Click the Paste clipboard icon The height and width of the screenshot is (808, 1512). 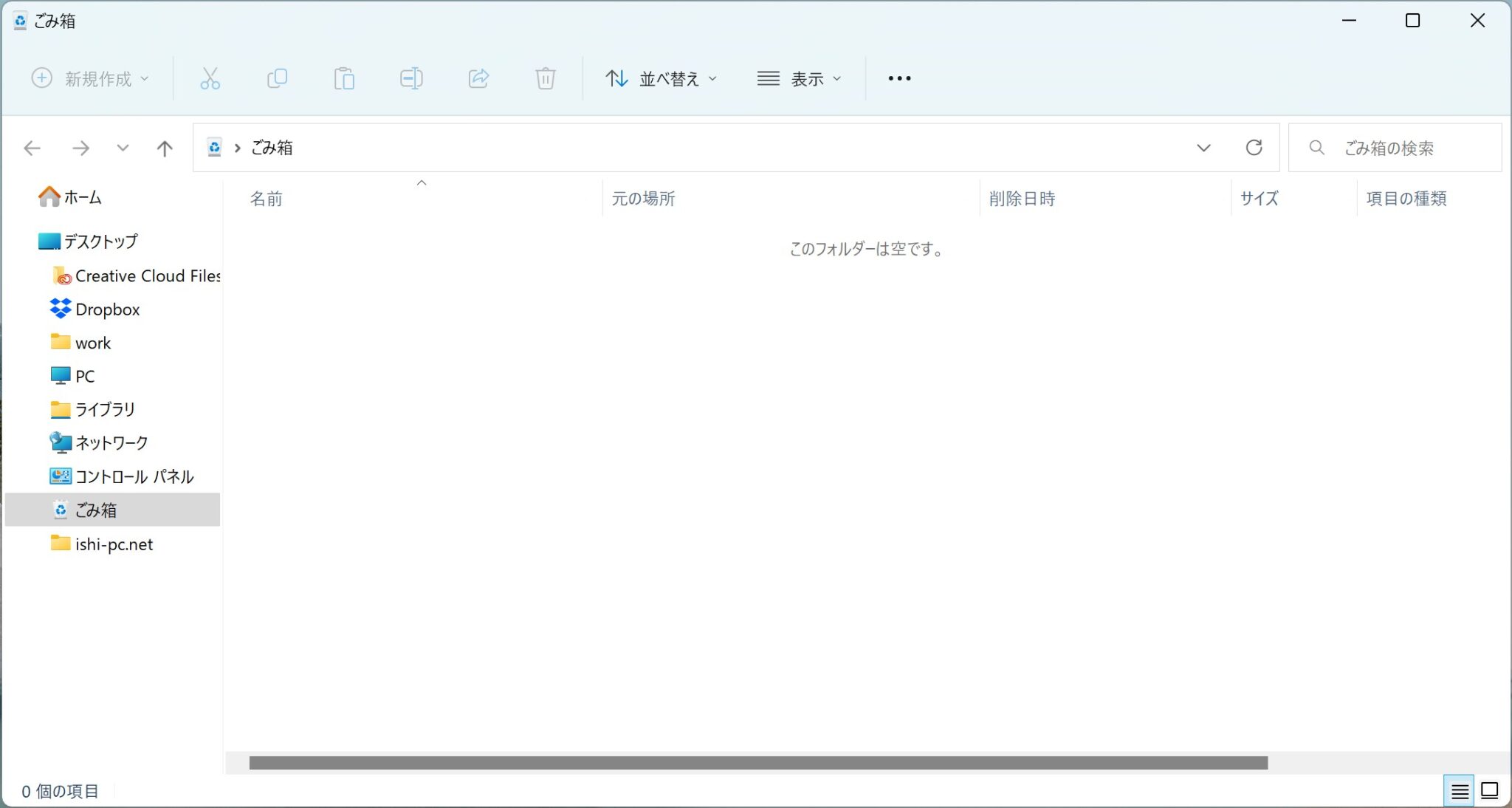coord(344,78)
